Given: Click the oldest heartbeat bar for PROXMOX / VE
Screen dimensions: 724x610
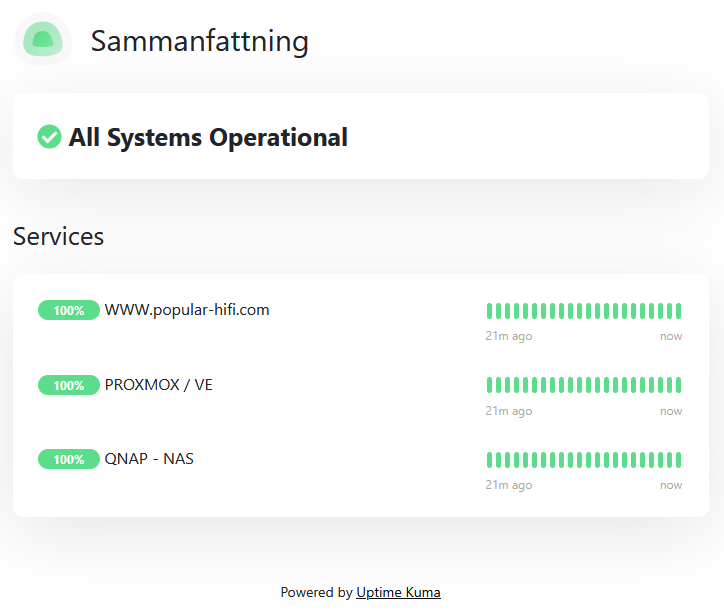Looking at the screenshot, I should [489, 385].
